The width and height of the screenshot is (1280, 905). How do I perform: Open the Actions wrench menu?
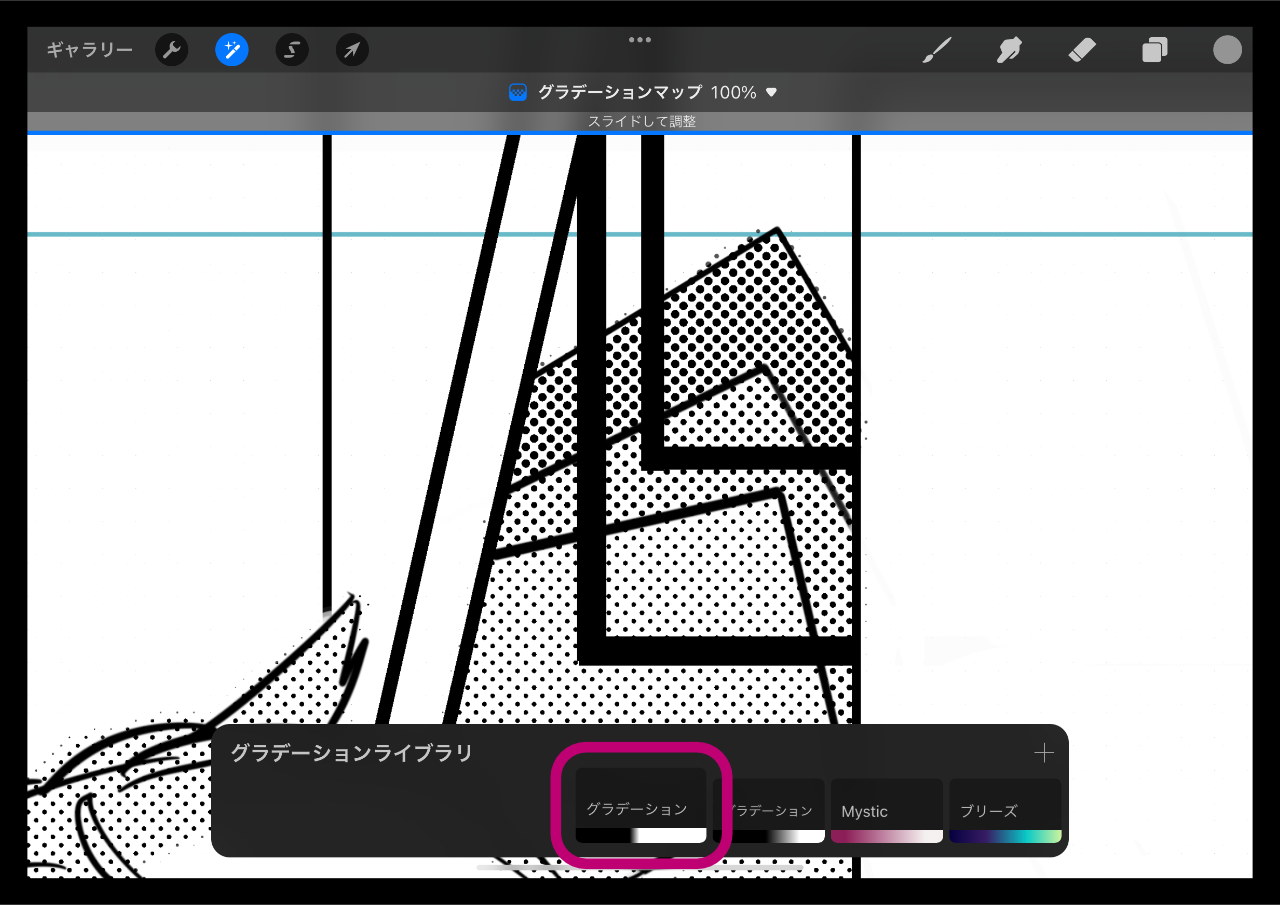(172, 50)
